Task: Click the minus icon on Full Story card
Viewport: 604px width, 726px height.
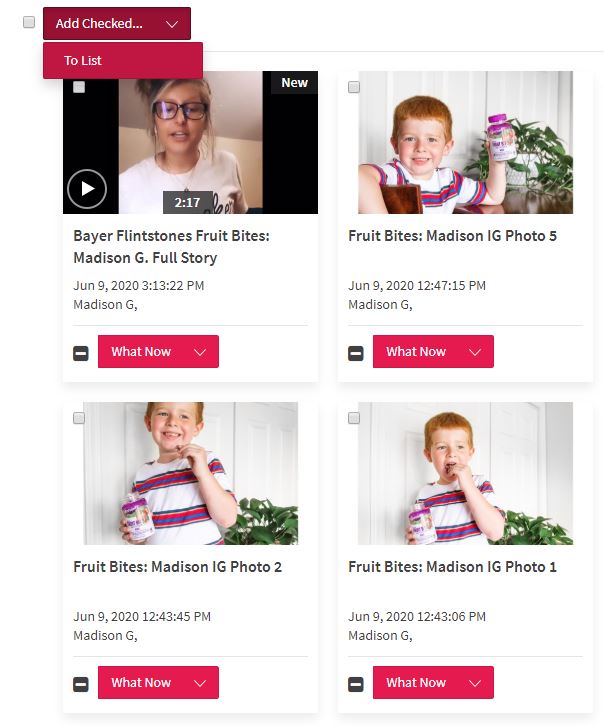Action: point(81,353)
